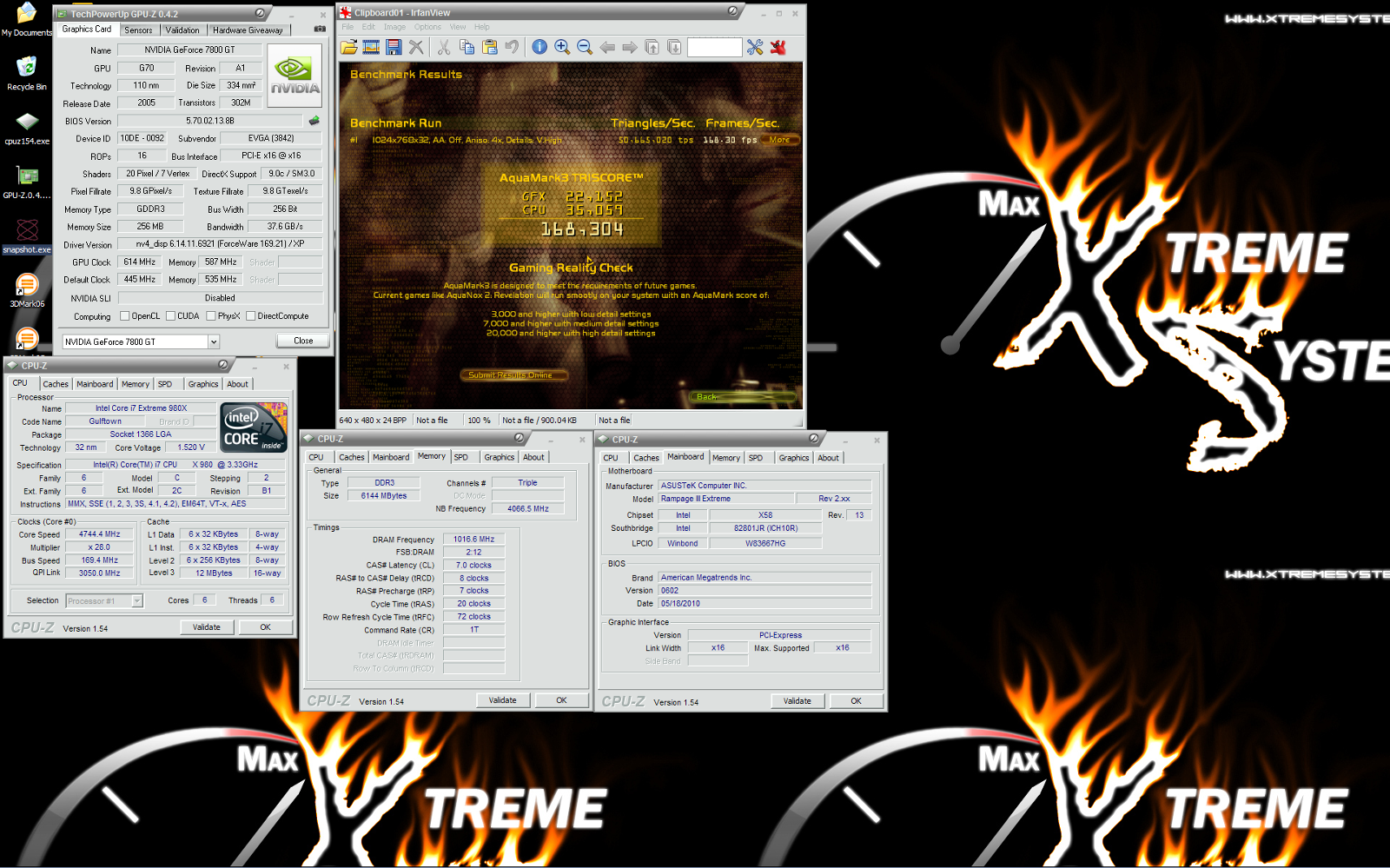Select GPU-Z.0.4 desktop icon
Image resolution: width=1390 pixels, height=868 pixels.
27,182
